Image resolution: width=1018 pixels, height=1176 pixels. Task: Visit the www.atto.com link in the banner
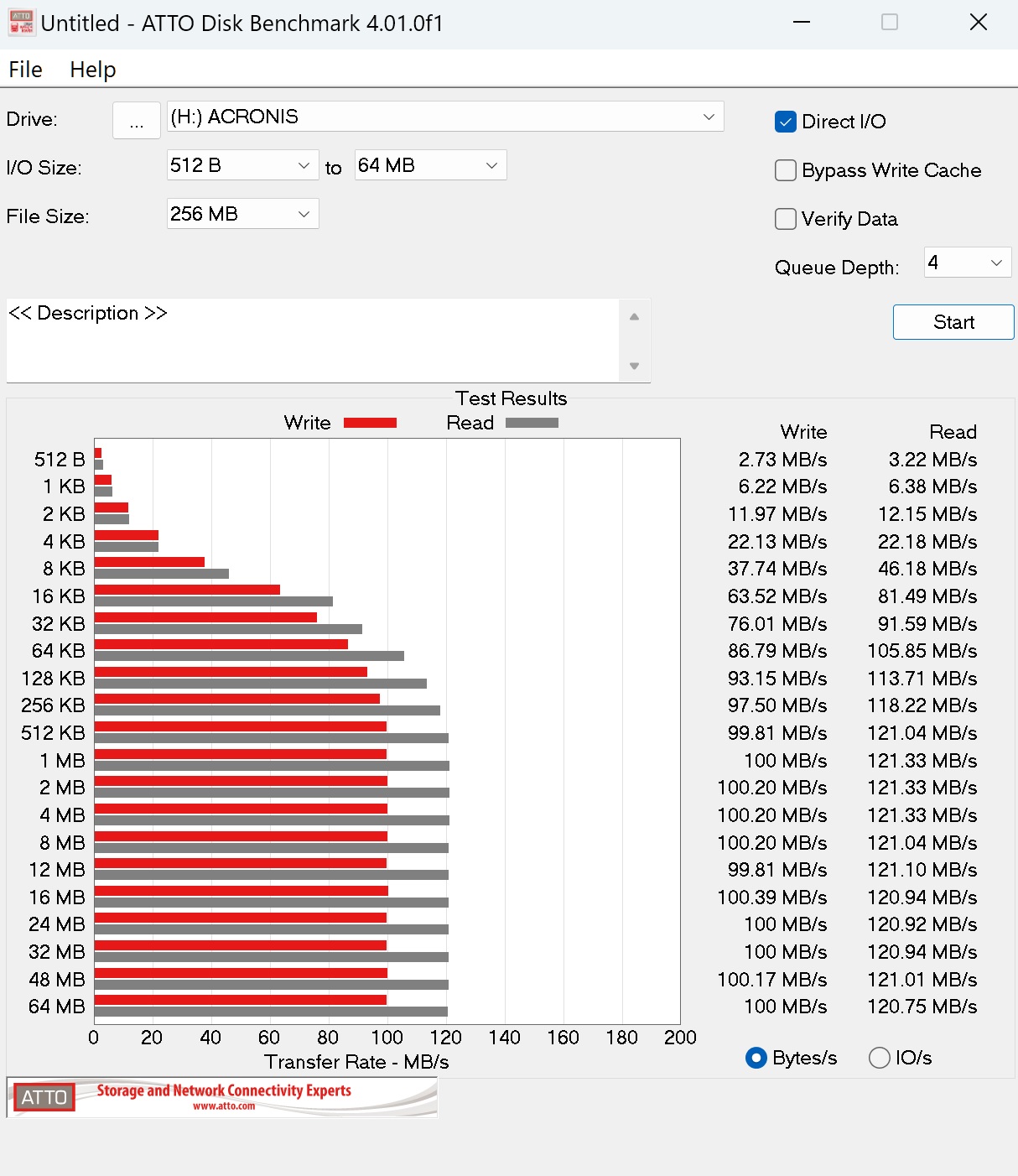224,1105
